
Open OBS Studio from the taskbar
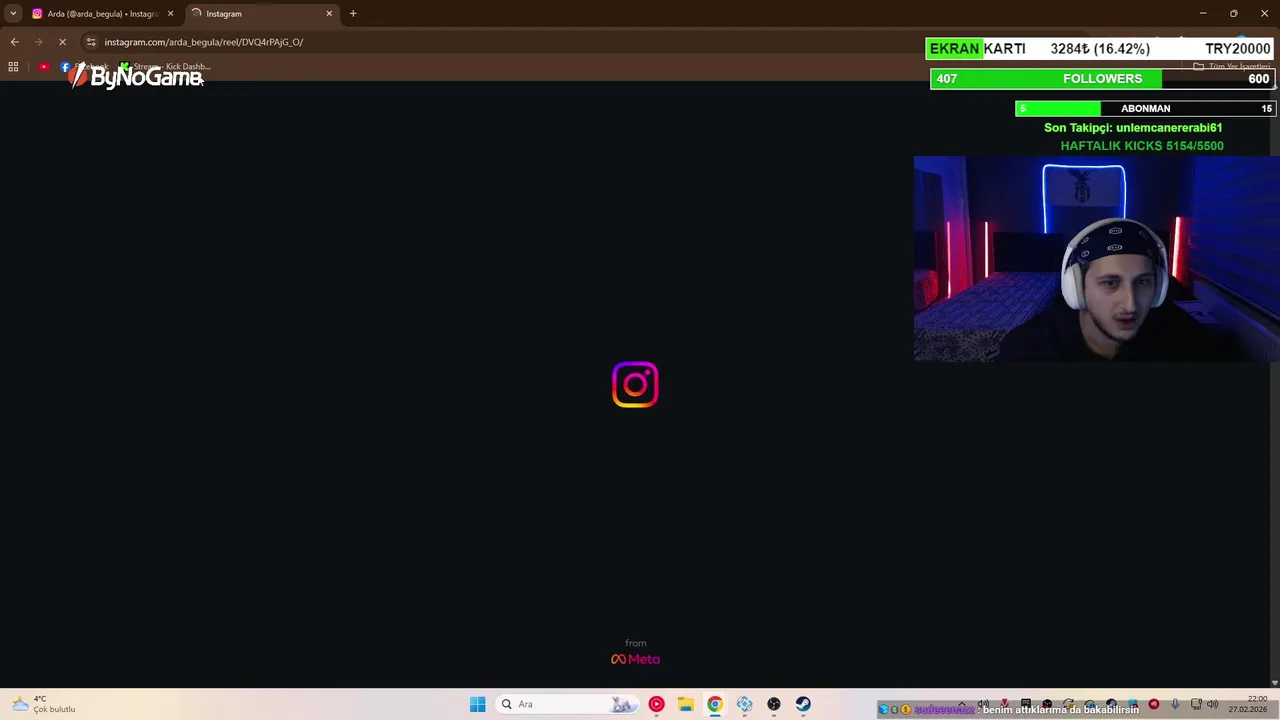point(773,704)
